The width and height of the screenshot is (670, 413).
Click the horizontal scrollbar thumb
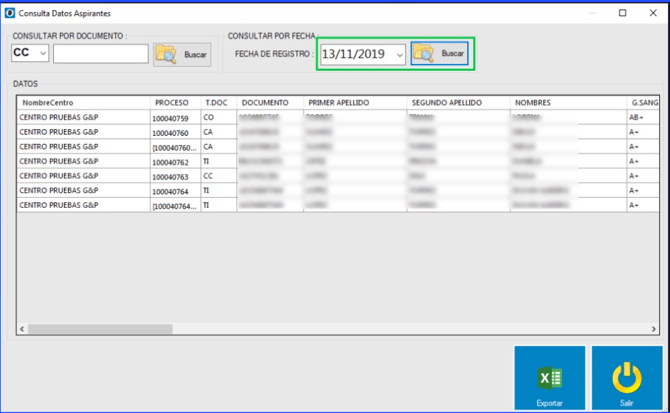pos(100,329)
